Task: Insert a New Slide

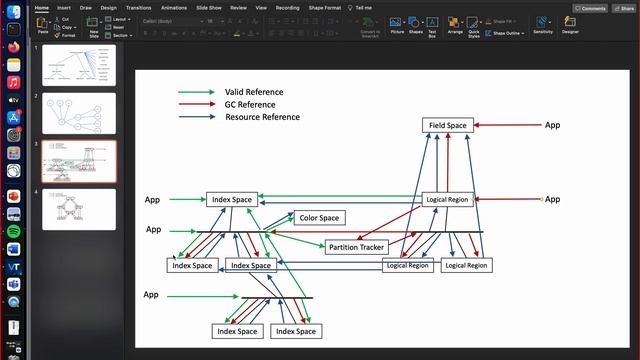Action: click(x=93, y=23)
